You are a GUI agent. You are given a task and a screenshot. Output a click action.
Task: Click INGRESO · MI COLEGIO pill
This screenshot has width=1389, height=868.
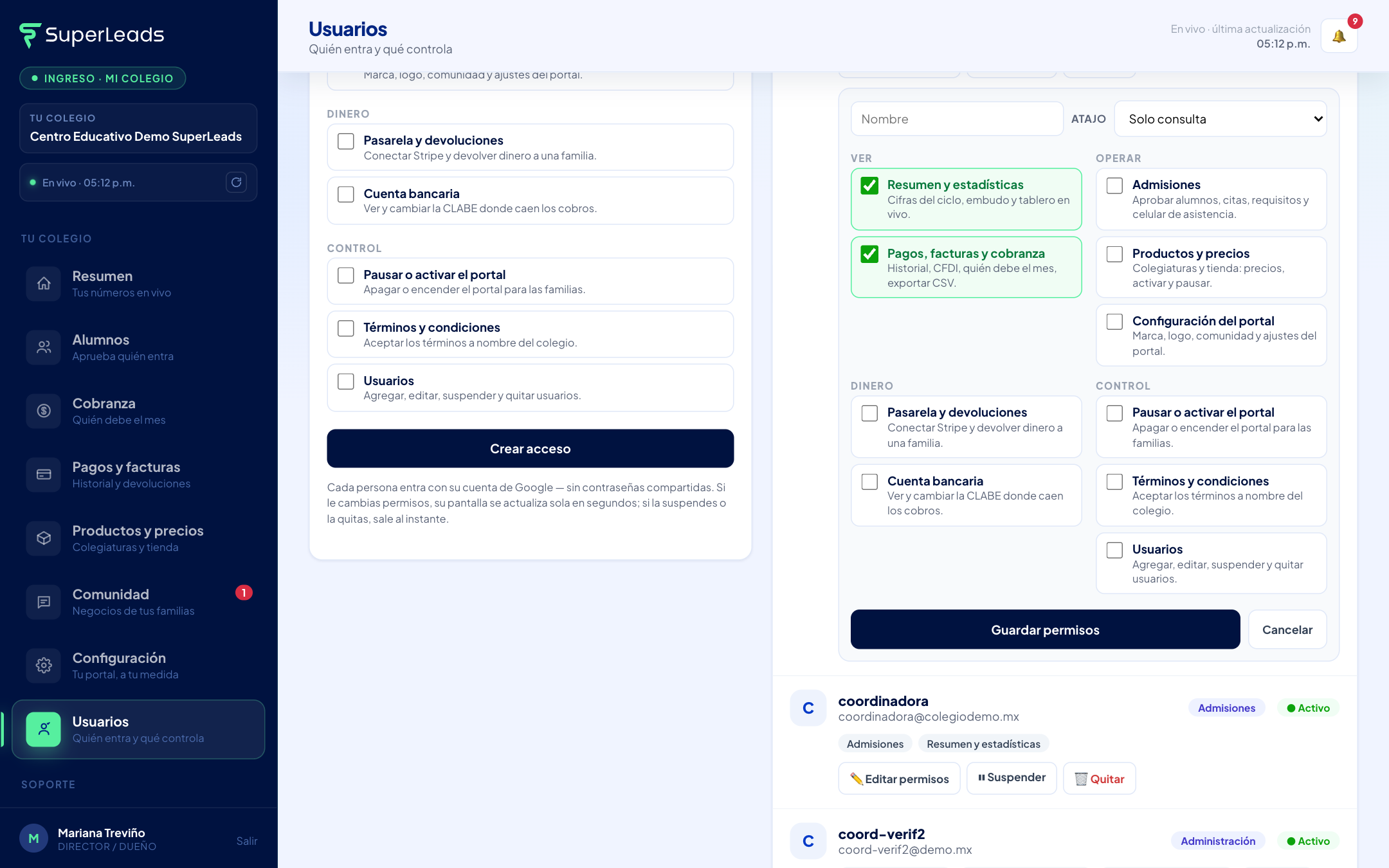click(x=103, y=78)
